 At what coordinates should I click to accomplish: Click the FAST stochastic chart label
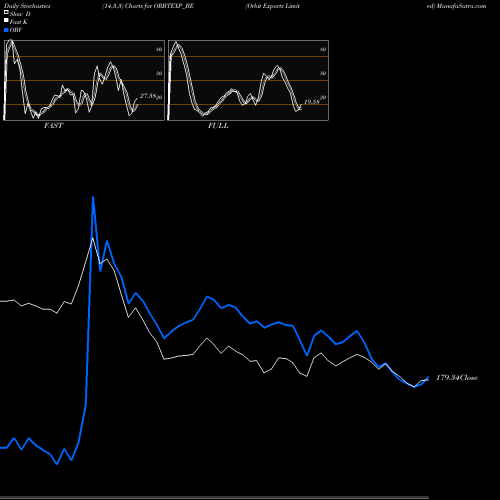53,126
